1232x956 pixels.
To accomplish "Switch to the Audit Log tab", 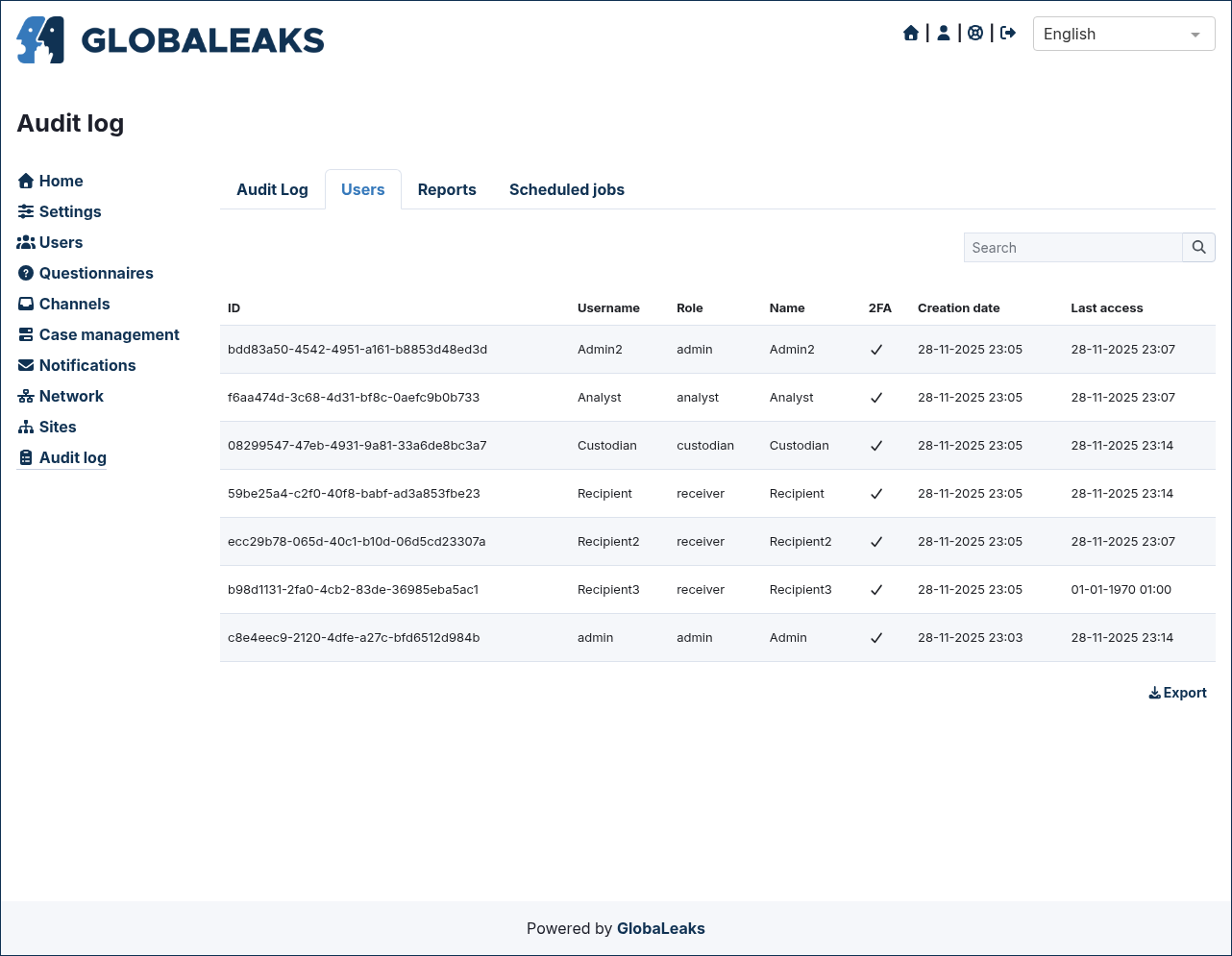I will click(272, 189).
